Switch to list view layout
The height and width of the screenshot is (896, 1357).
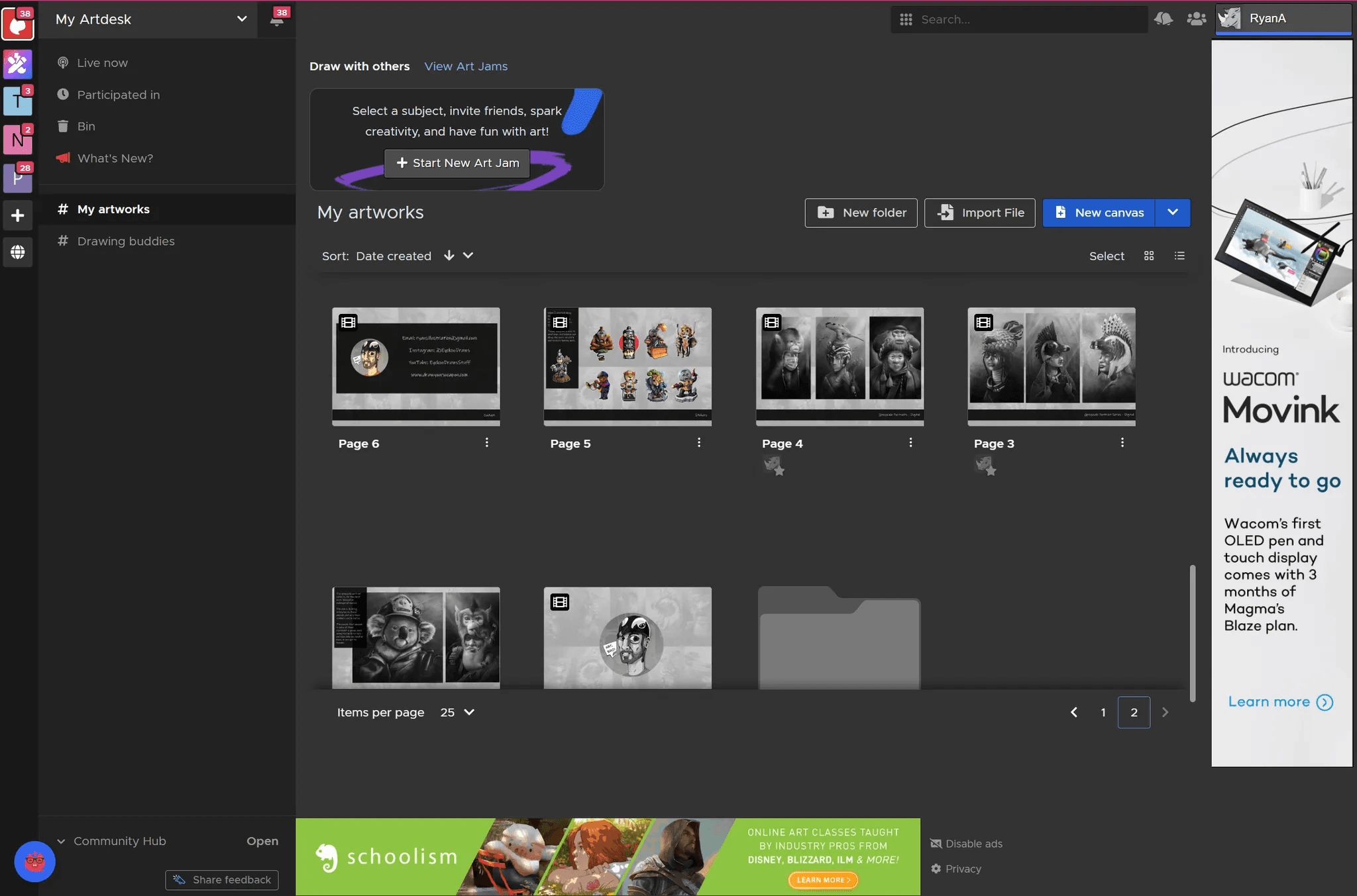(1179, 256)
